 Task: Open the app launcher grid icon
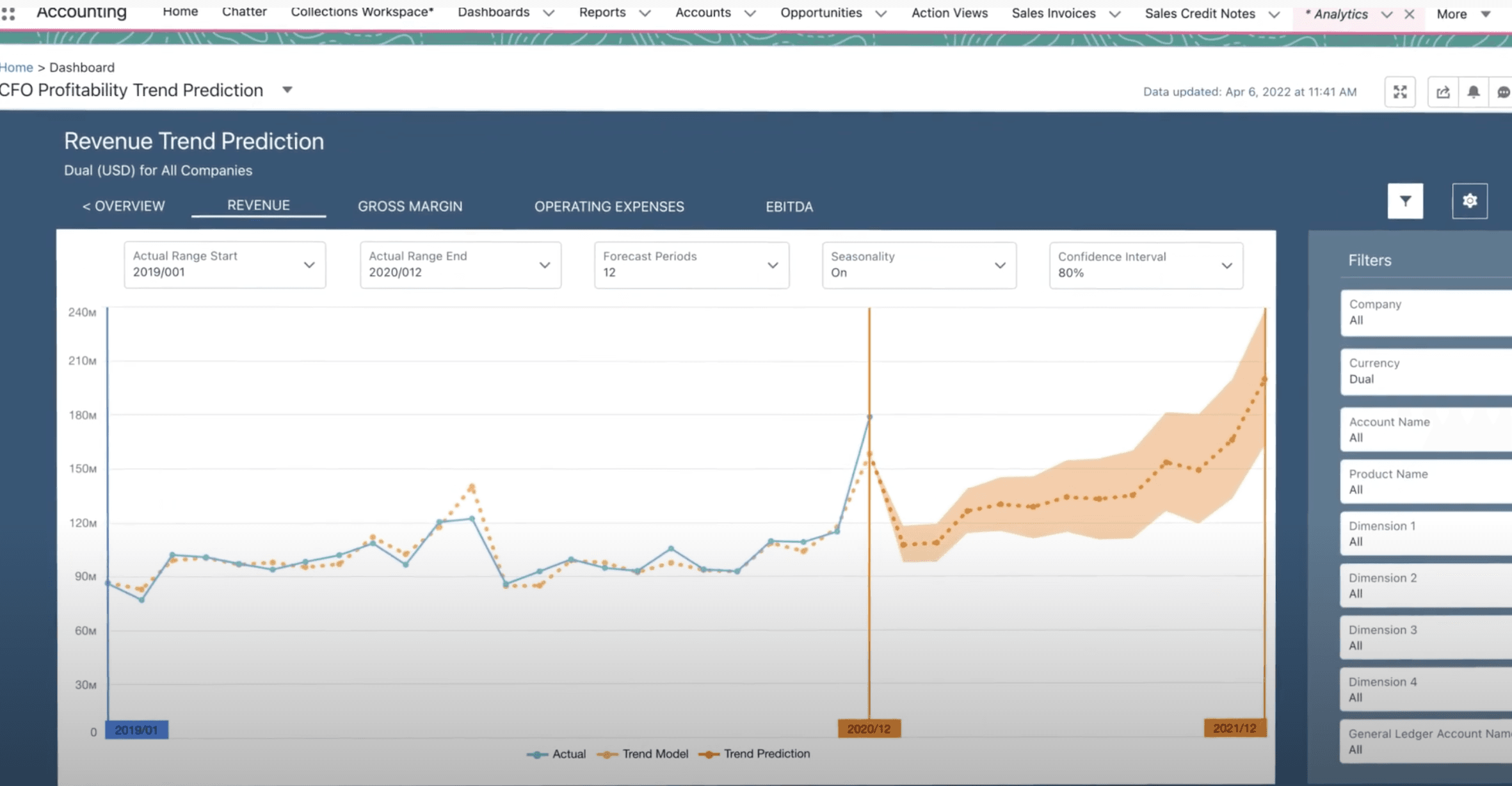pyautogui.click(x=8, y=13)
